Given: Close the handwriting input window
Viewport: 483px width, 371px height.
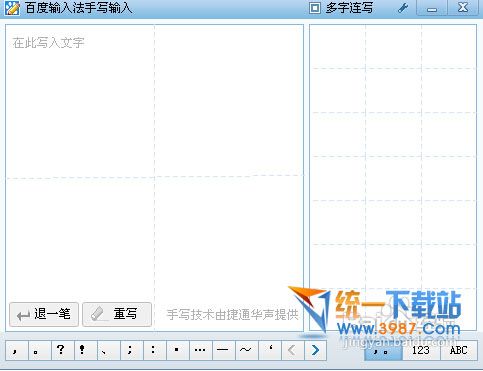Looking at the screenshot, I should [463, 8].
